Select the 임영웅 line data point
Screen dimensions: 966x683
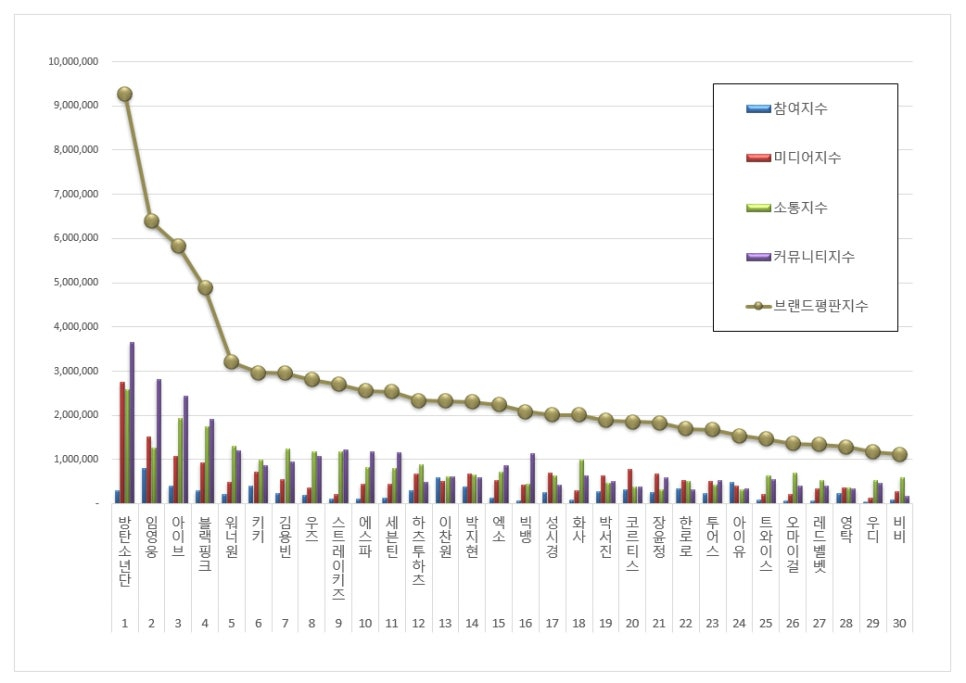151,221
